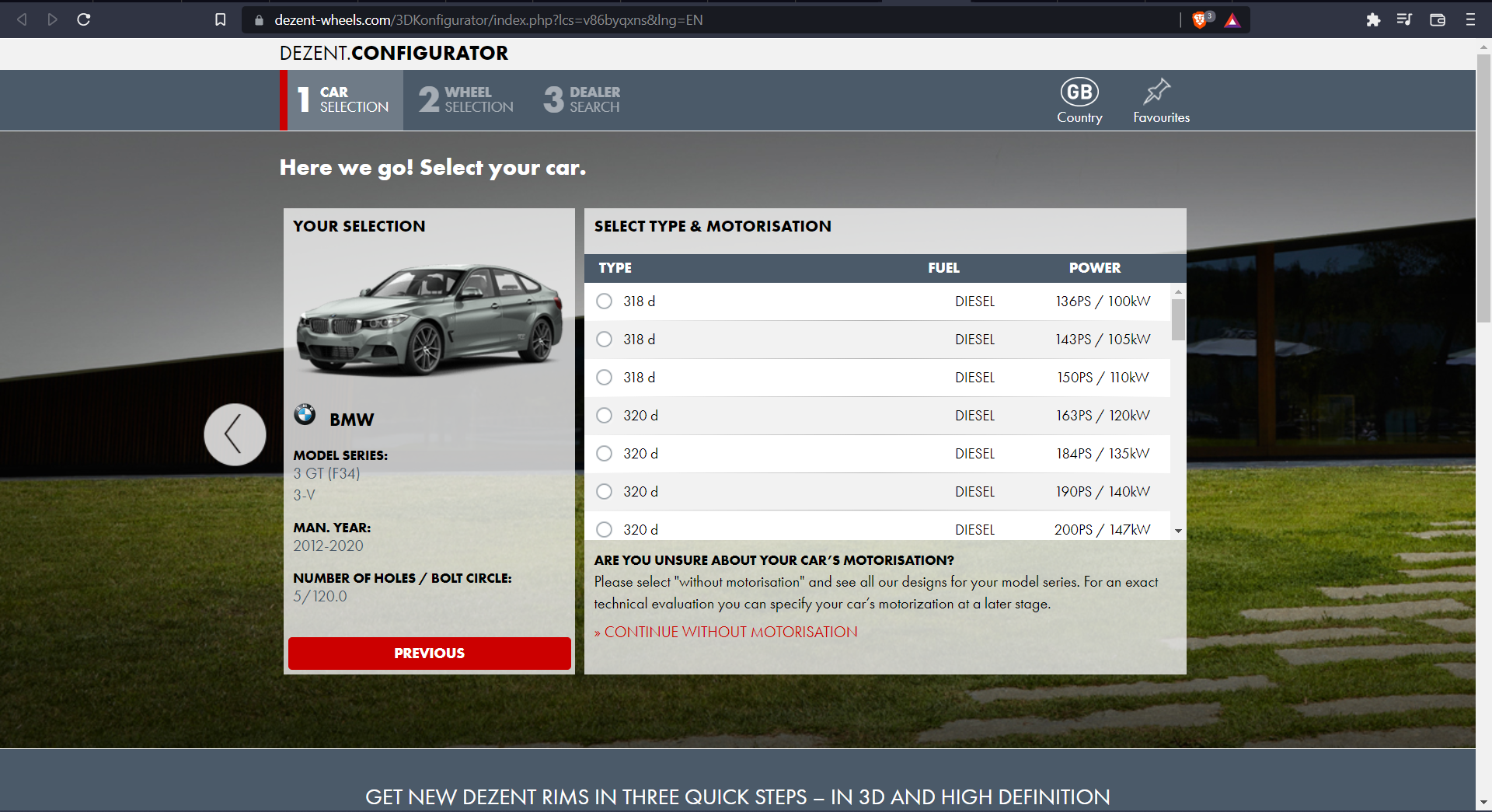Open the Brave wallet icon
The image size is (1492, 812).
click(x=1438, y=19)
